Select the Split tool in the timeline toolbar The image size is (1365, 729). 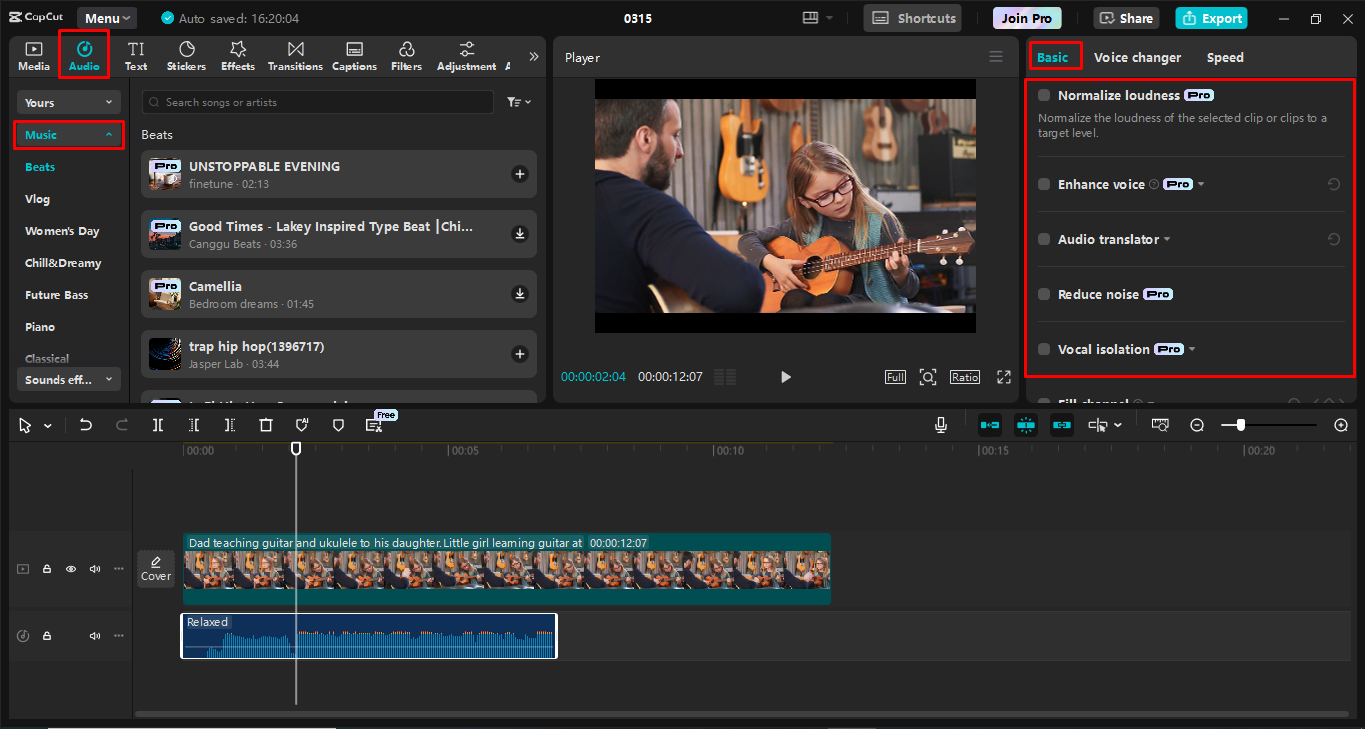(157, 424)
